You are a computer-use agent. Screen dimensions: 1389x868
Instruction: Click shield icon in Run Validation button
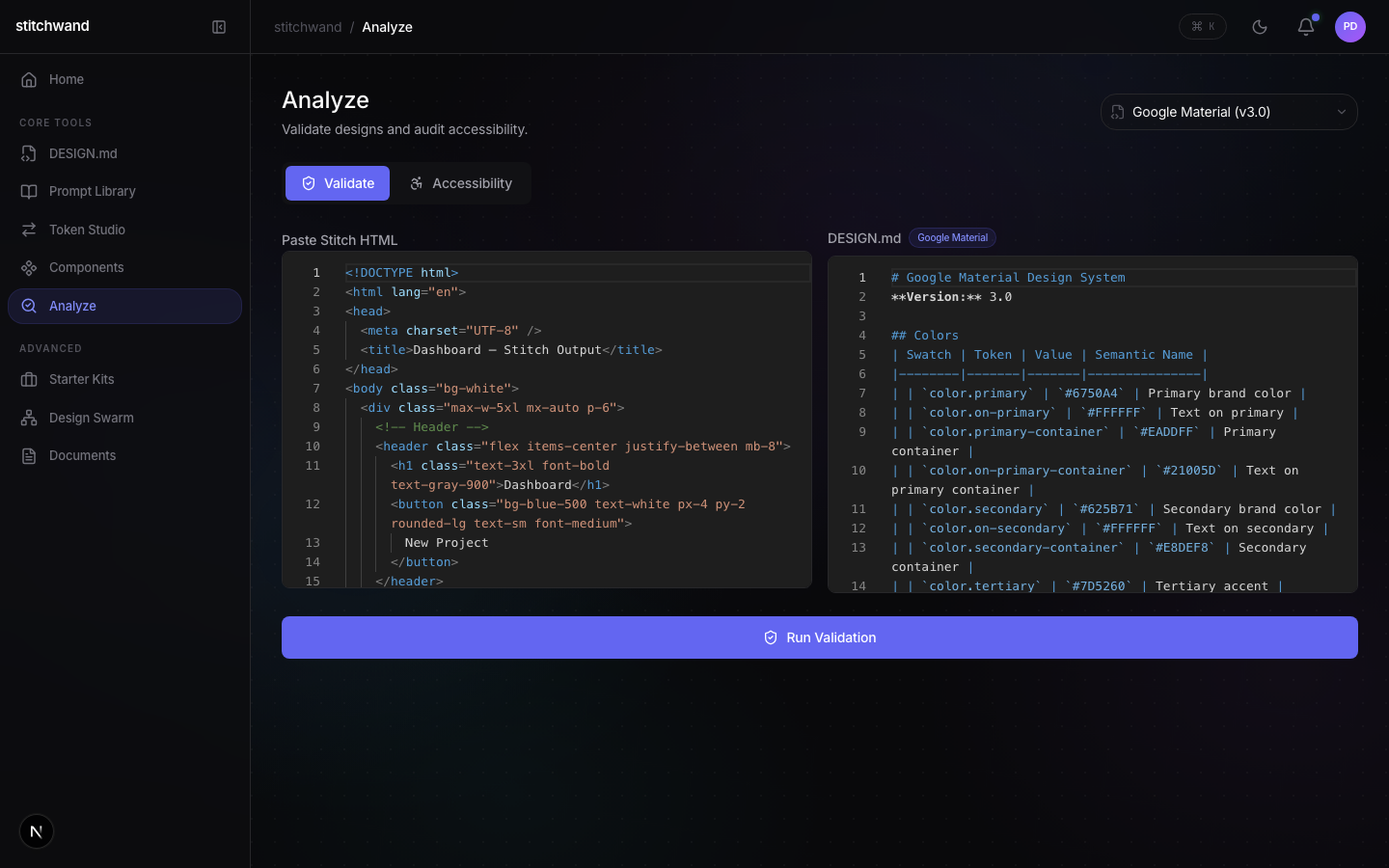tap(771, 637)
